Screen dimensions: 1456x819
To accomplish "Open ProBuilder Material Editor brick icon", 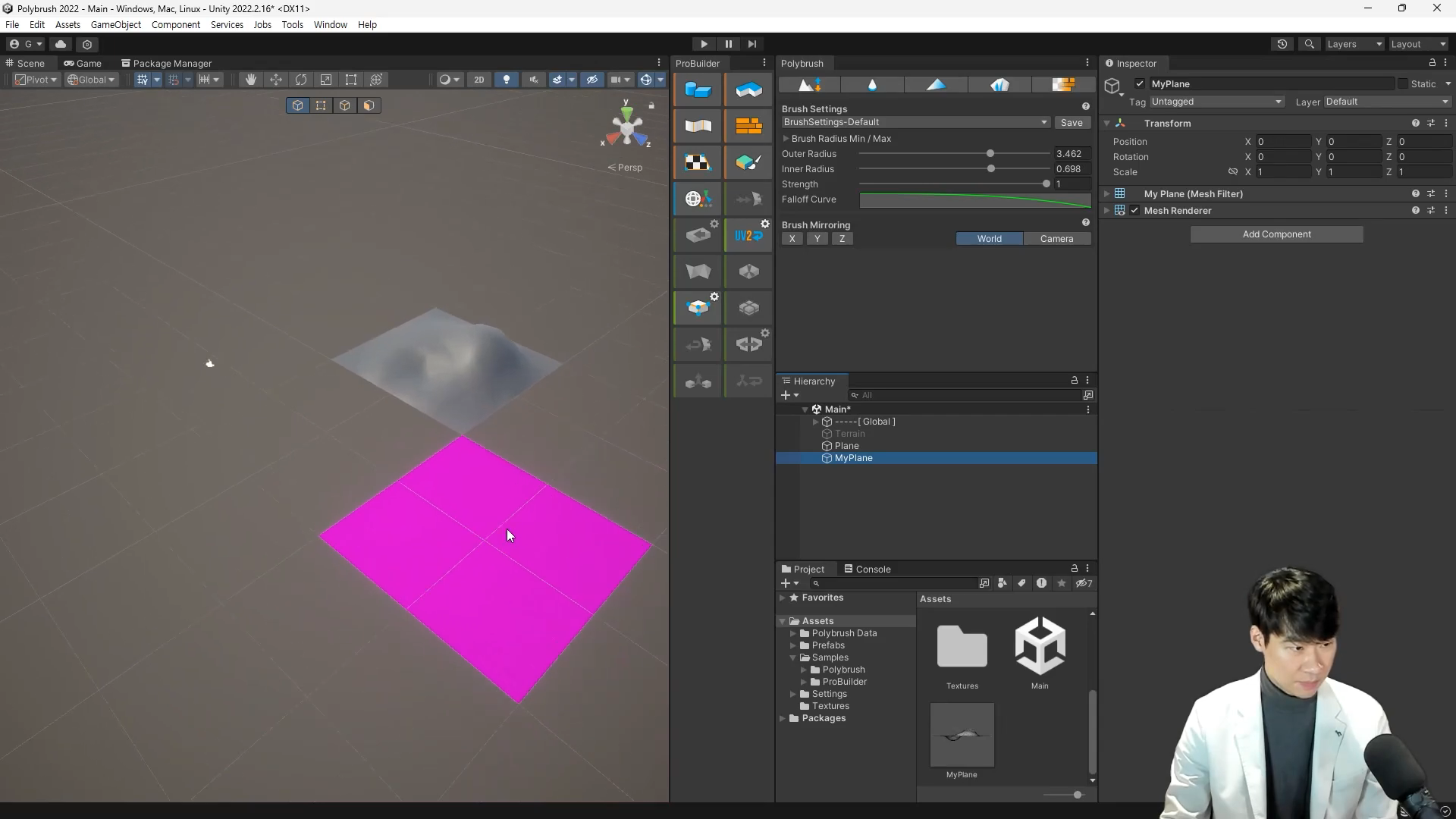I will point(748,126).
